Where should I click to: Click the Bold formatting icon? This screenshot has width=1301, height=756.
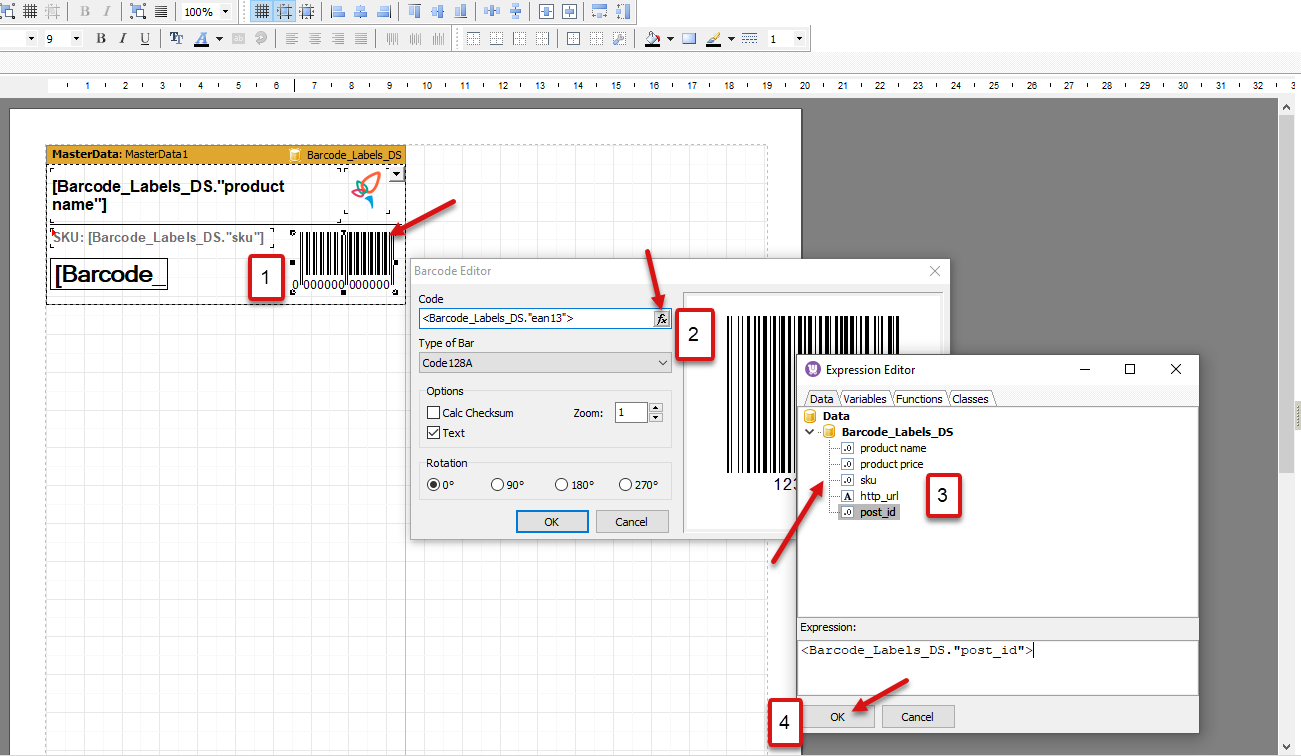tap(101, 39)
